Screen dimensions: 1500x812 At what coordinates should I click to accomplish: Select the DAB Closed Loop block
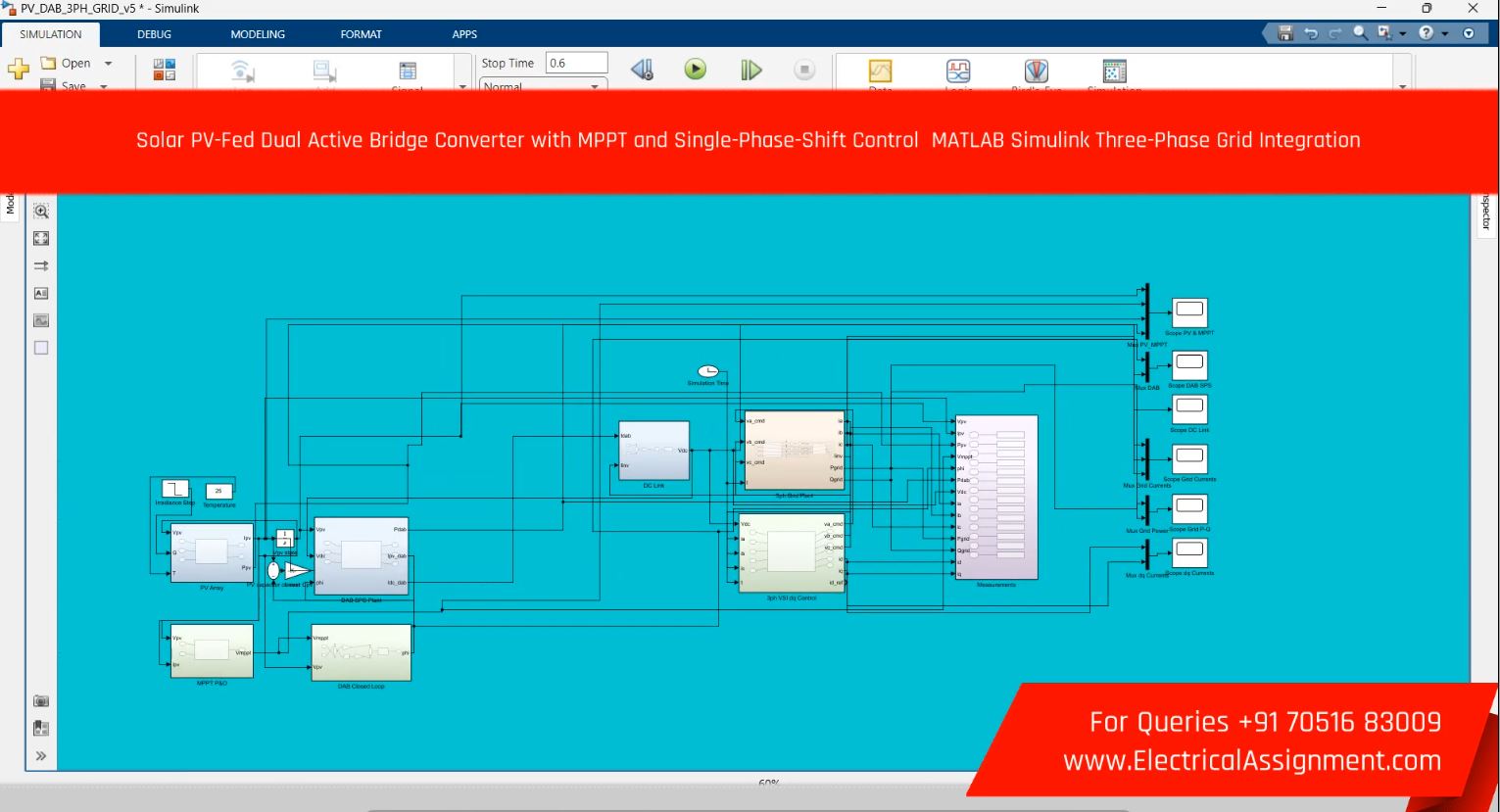[x=361, y=652]
